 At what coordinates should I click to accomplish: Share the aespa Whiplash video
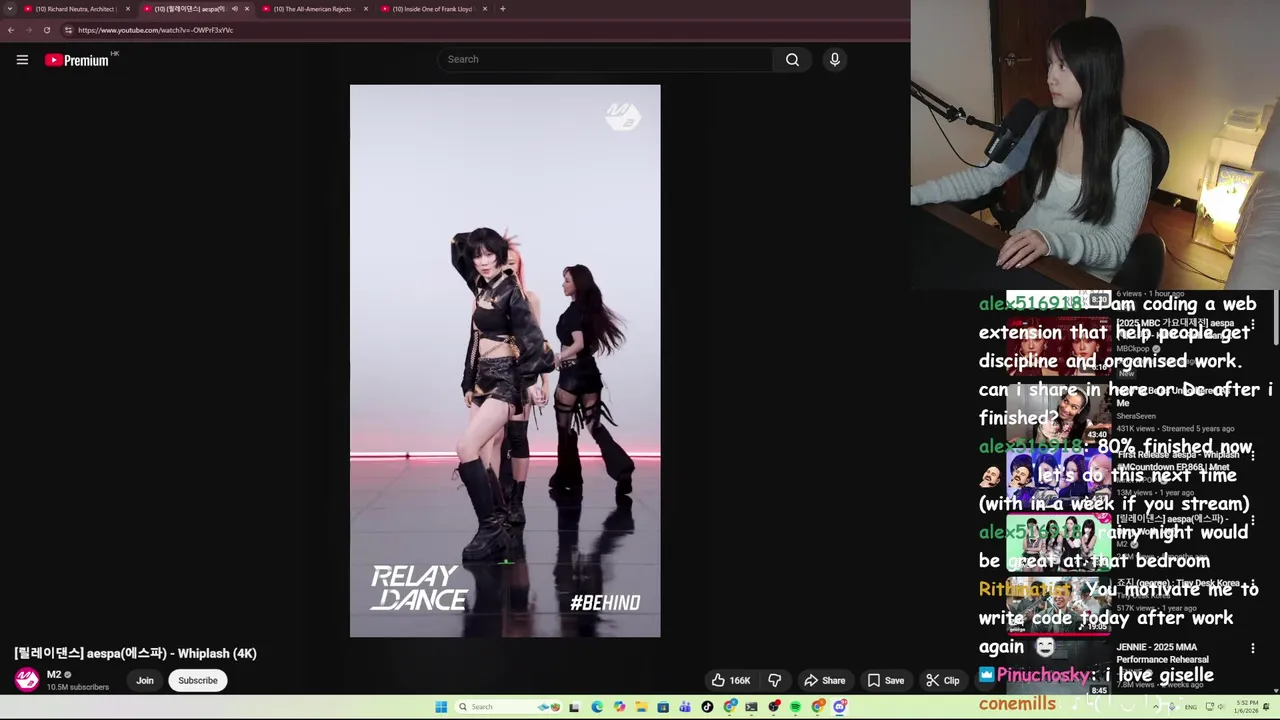point(825,680)
